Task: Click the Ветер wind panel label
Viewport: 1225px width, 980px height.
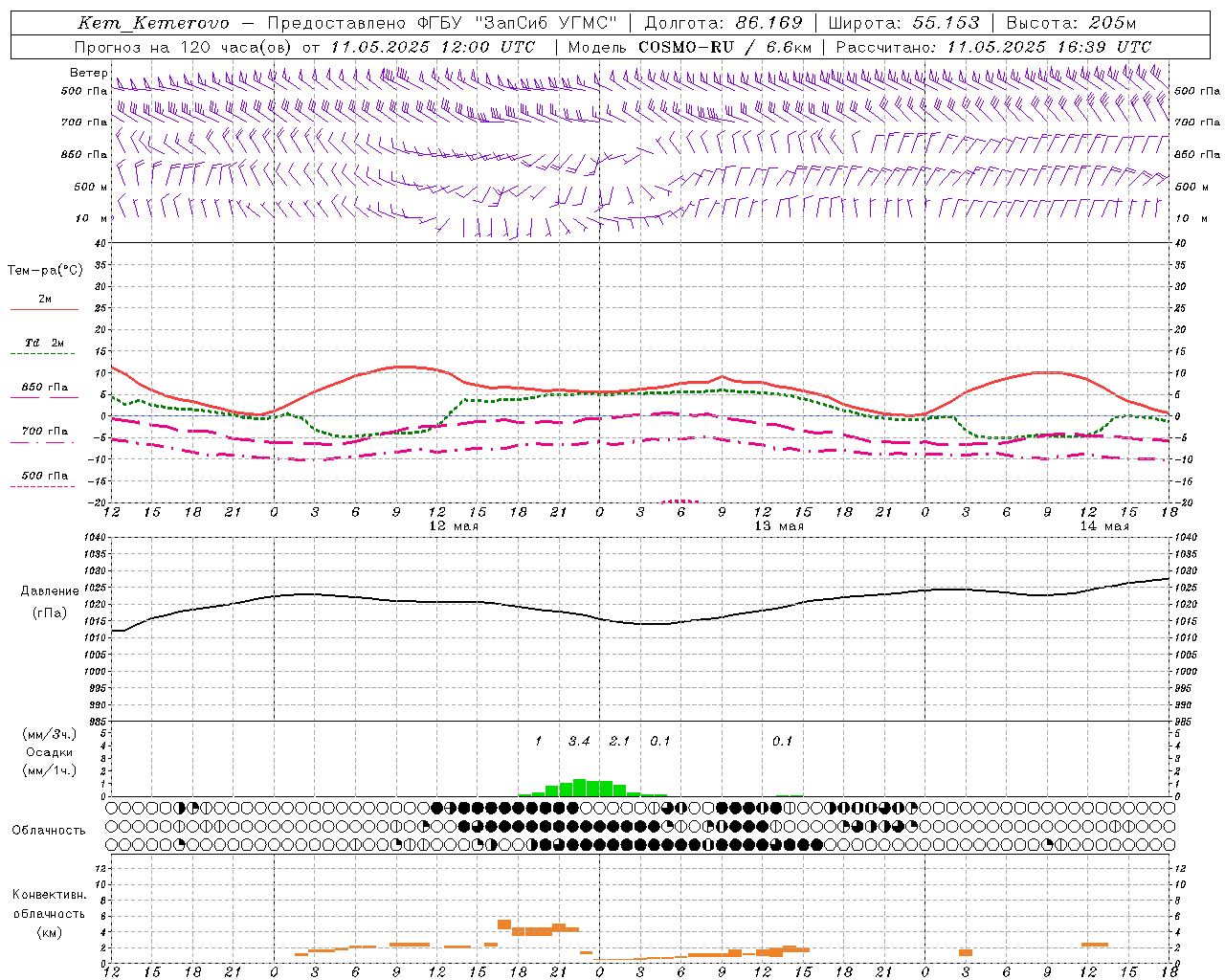Action: click(x=88, y=73)
